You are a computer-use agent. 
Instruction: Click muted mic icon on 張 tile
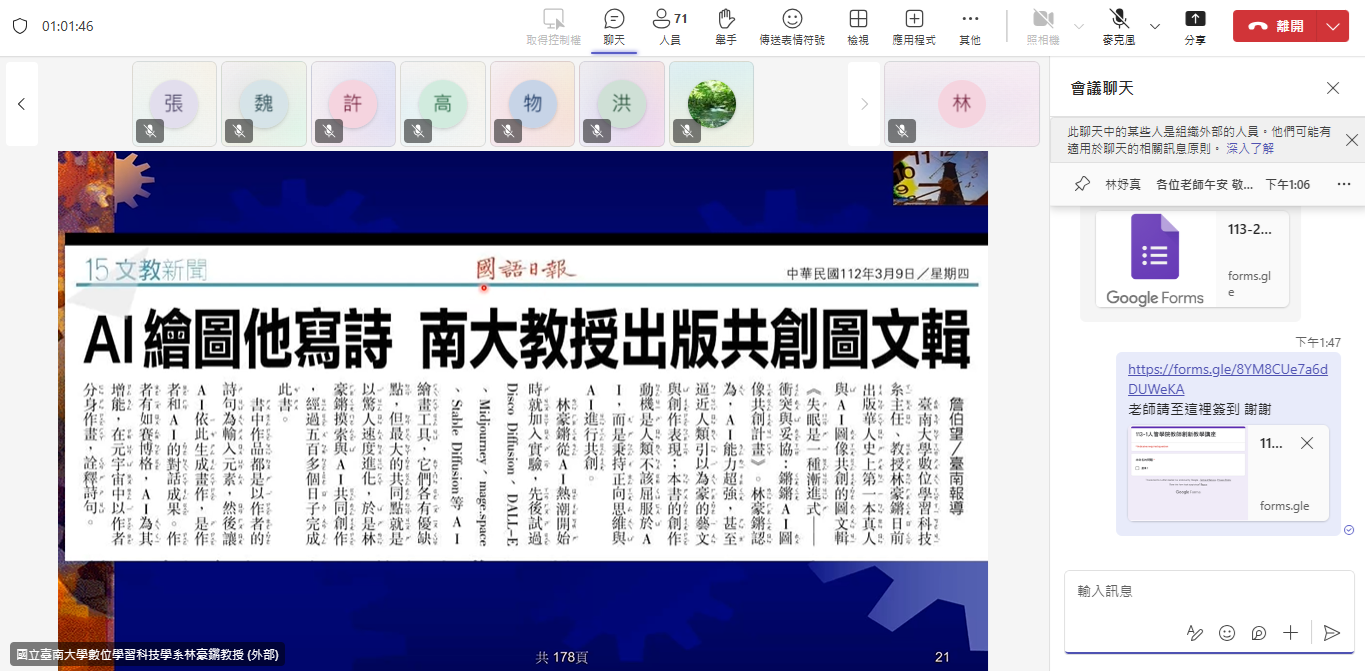click(150, 131)
